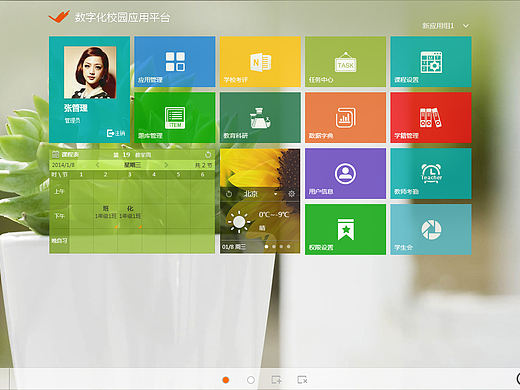Click the 星期三 weekday label
This screenshot has width=520, height=390.
[133, 165]
